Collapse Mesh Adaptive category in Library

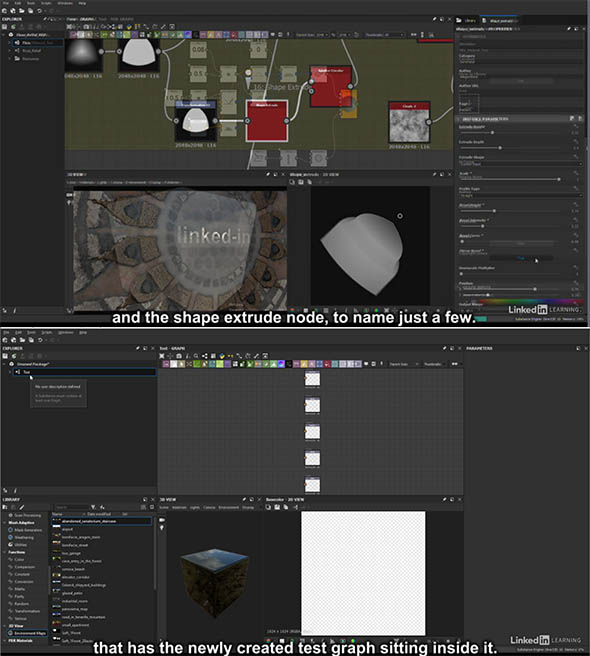4,523
